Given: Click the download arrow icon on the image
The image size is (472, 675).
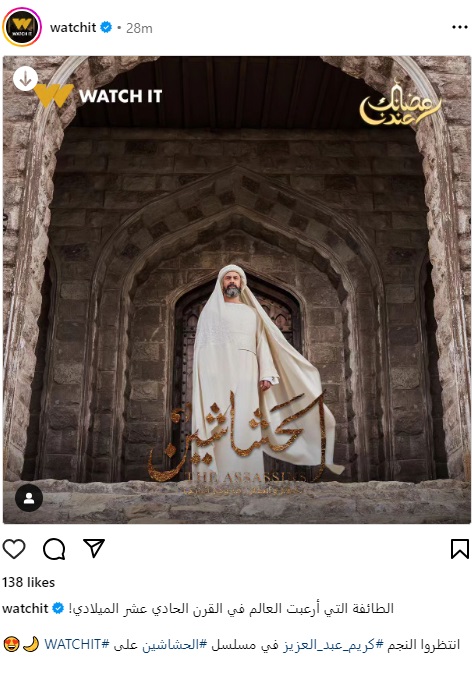Looking at the screenshot, I should tap(25, 78).
